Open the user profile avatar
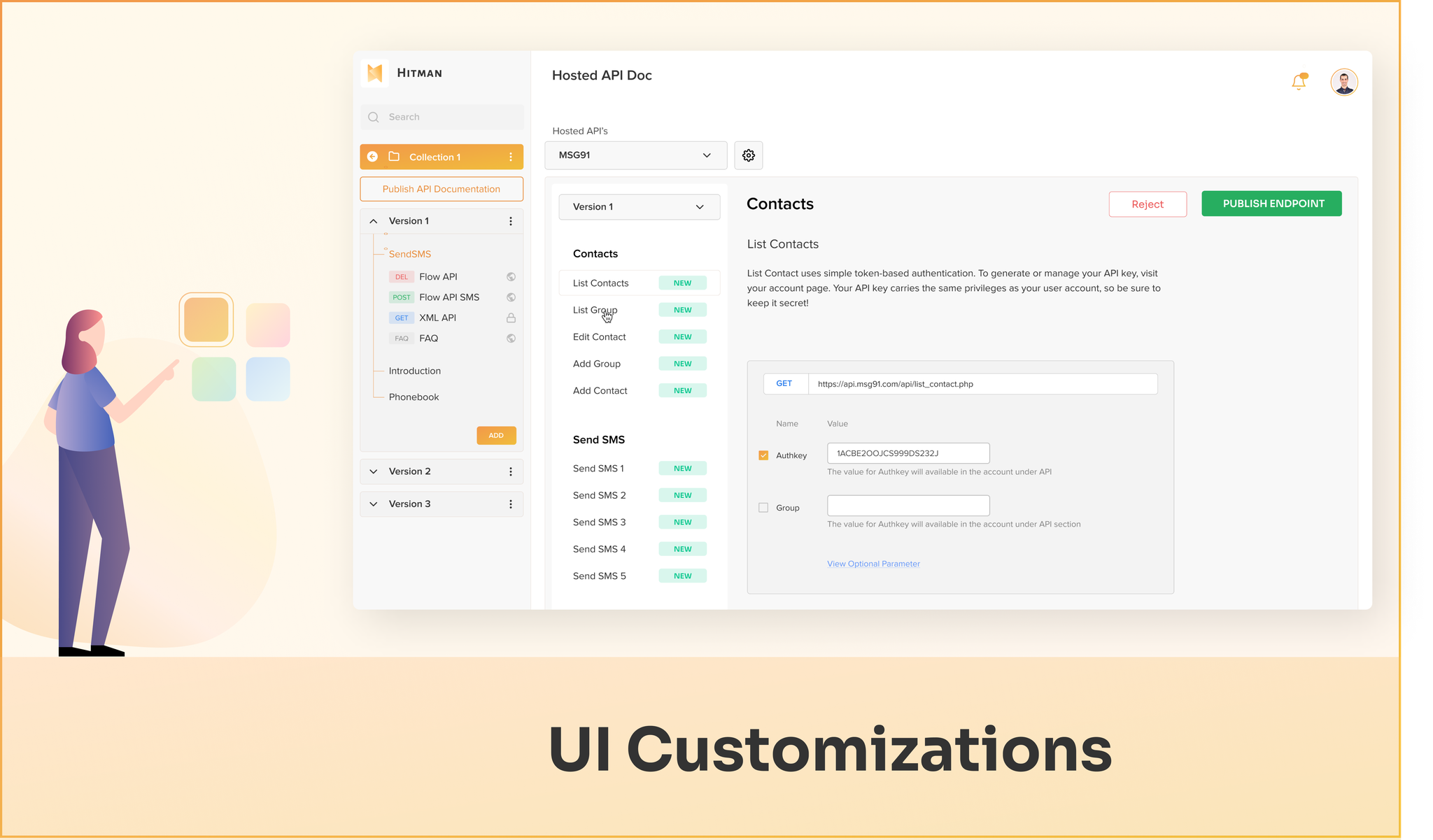Viewport: 1433px width, 840px height. pos(1343,82)
